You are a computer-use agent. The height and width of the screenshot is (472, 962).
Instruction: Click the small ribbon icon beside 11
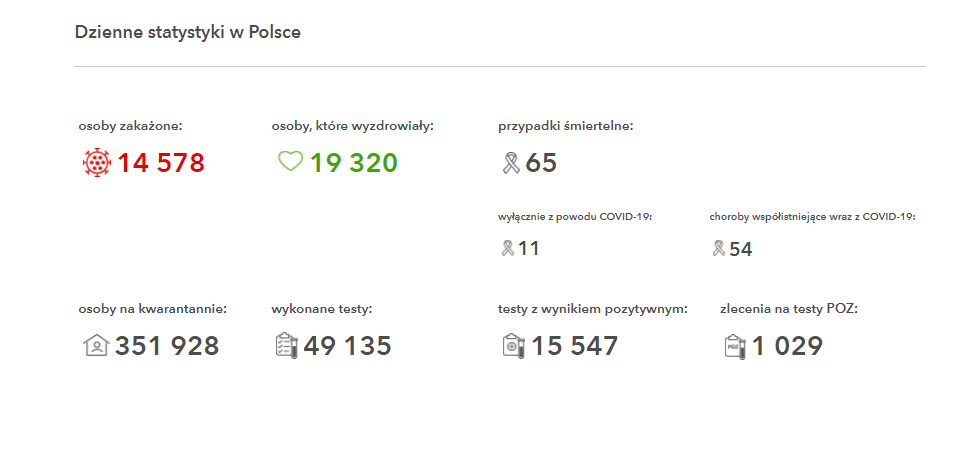coord(507,248)
